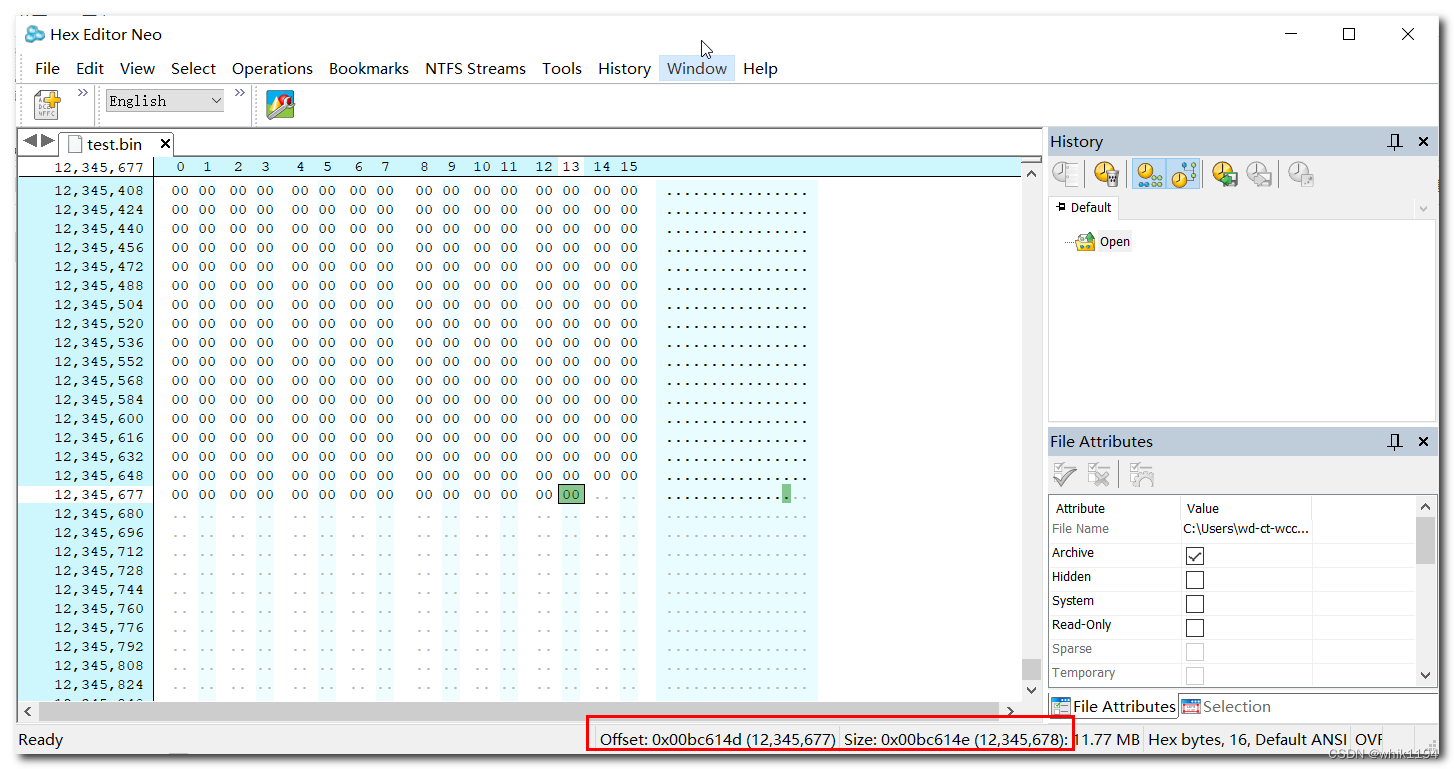This screenshot has height=769, width=1454.
Task: Open the Operations menu
Action: [272, 68]
